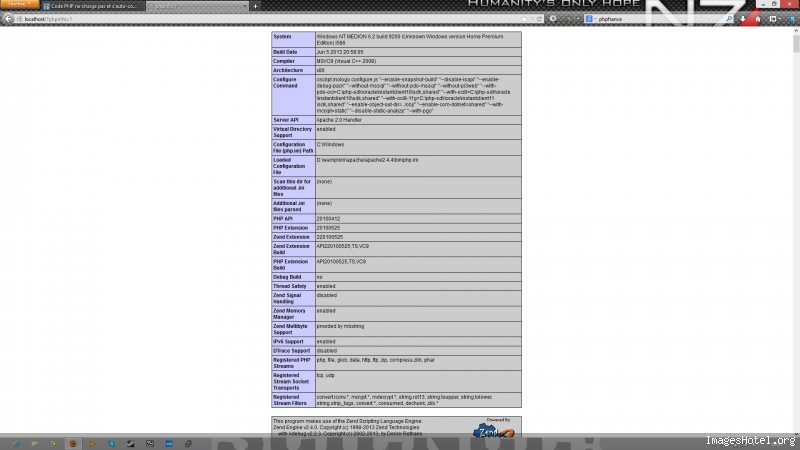The height and width of the screenshot is (450, 800).
Task: Click the Google search engine icon in search box
Action: (589, 19)
